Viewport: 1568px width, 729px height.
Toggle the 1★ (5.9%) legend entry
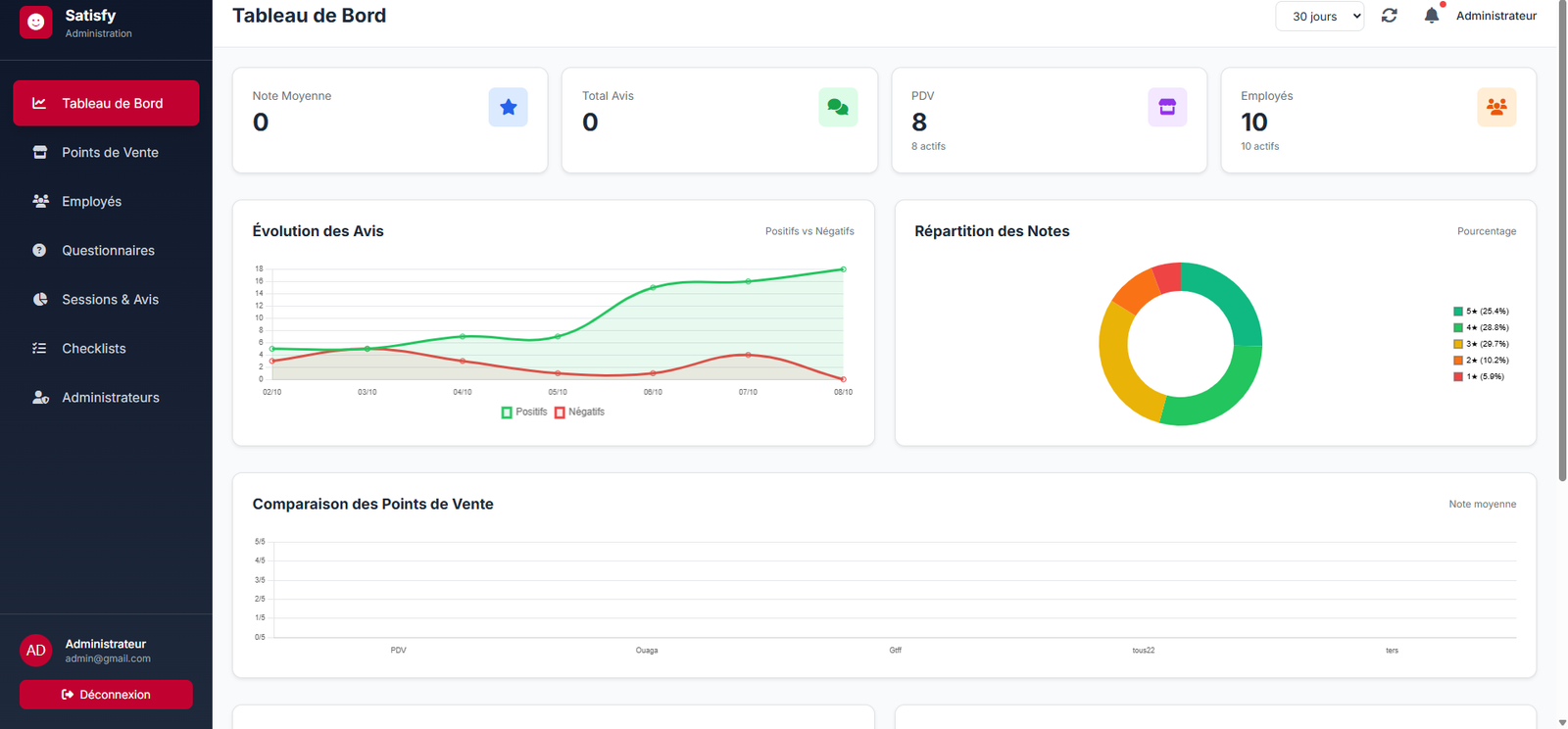tap(1479, 377)
